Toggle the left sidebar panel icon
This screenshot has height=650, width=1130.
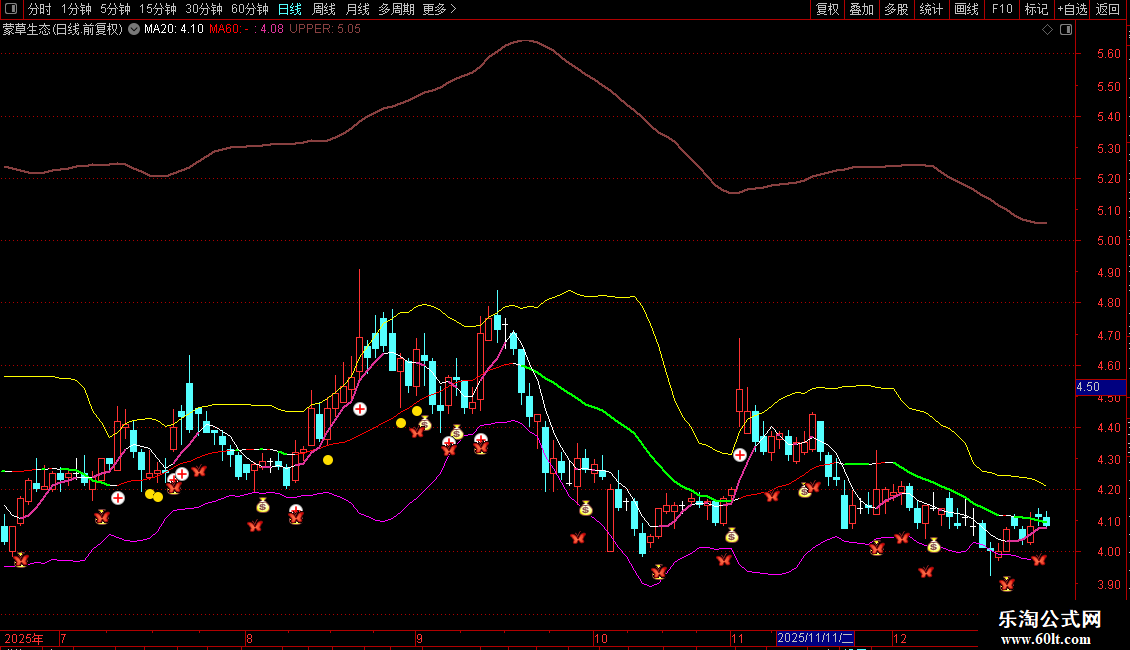(x=11, y=9)
